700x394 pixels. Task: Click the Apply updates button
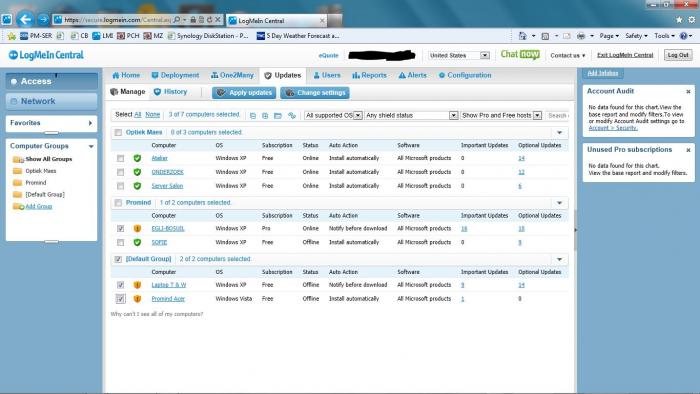244,93
